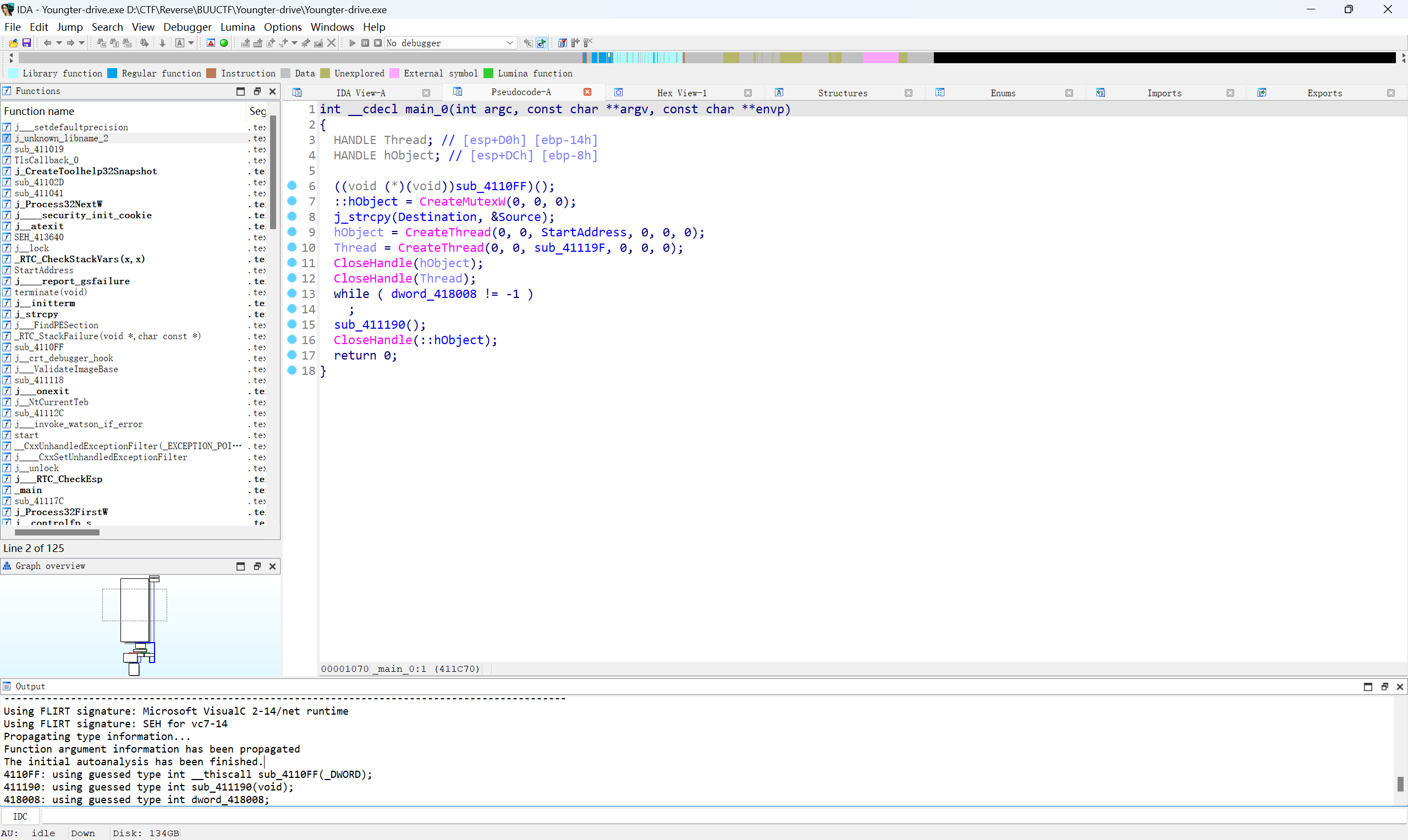Click the red warning triangle icon
This screenshot has width=1408, height=840.
click(211, 43)
